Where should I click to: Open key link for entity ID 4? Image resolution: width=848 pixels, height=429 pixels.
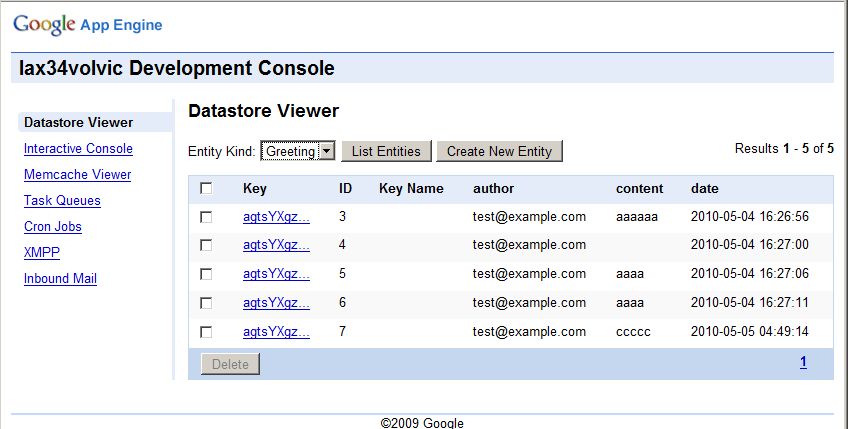(276, 245)
